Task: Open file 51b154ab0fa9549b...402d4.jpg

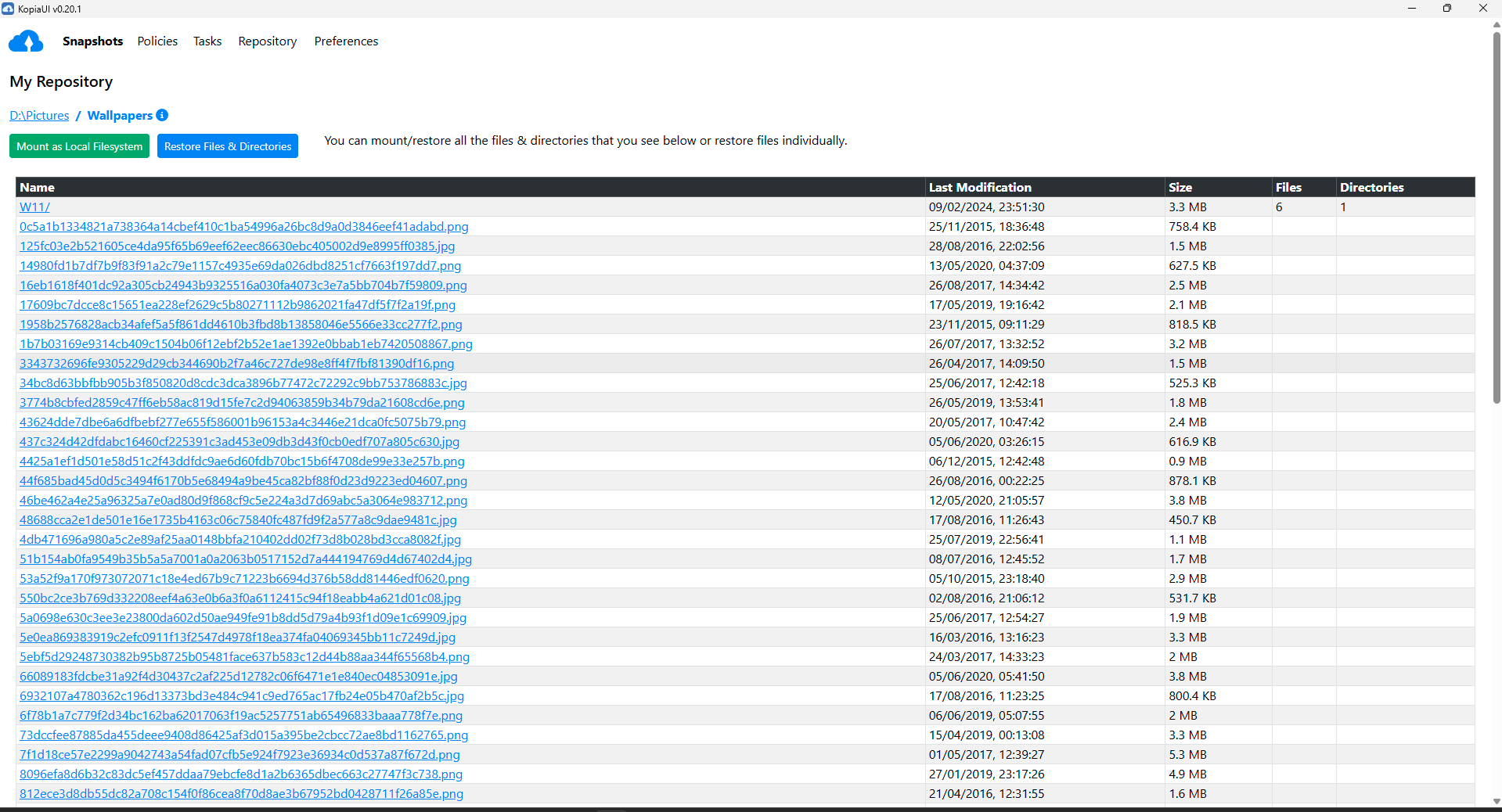Action: 246,559
